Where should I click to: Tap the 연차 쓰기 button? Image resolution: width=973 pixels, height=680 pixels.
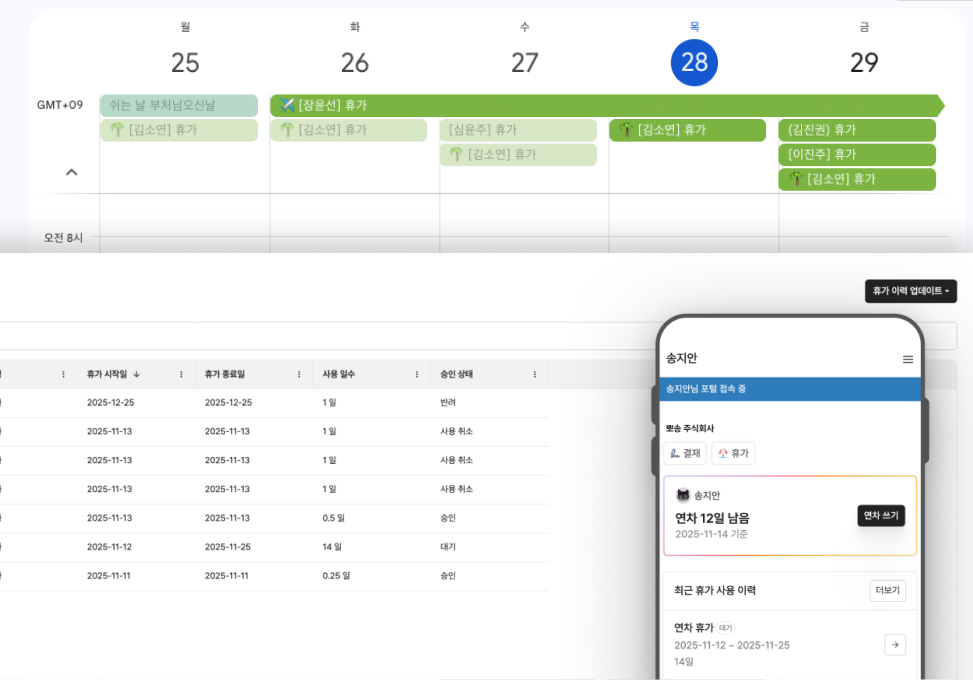pyautogui.click(x=881, y=515)
